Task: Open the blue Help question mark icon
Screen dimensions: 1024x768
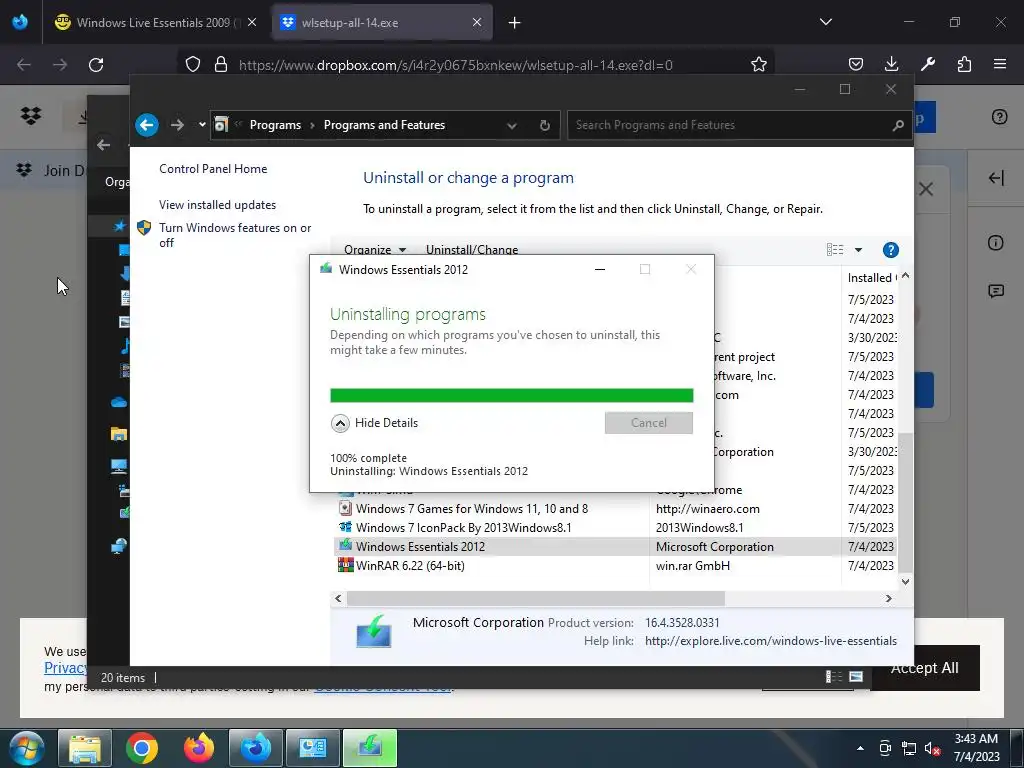Action: (890, 249)
